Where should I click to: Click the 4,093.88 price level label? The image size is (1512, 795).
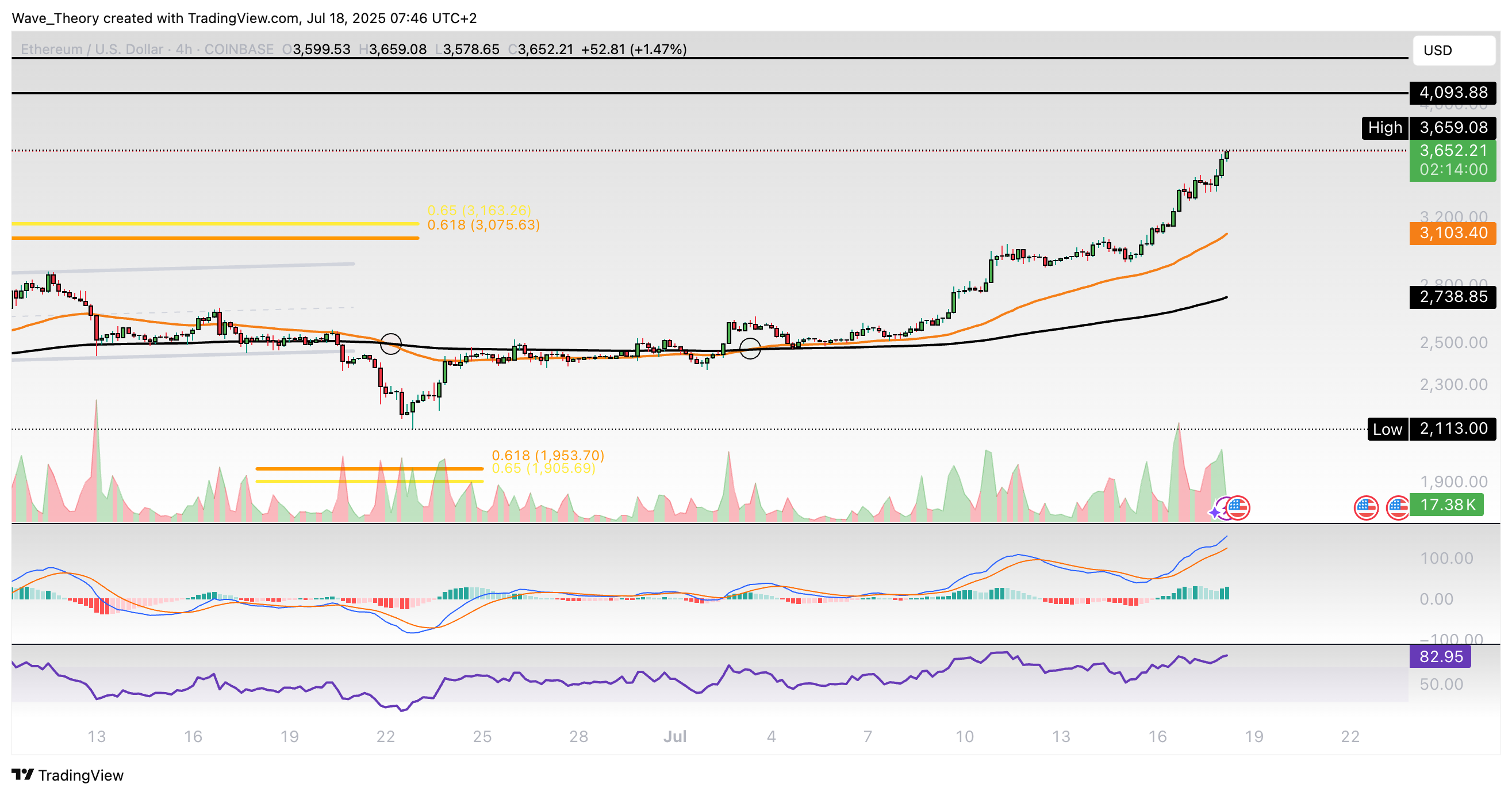click(x=1453, y=92)
